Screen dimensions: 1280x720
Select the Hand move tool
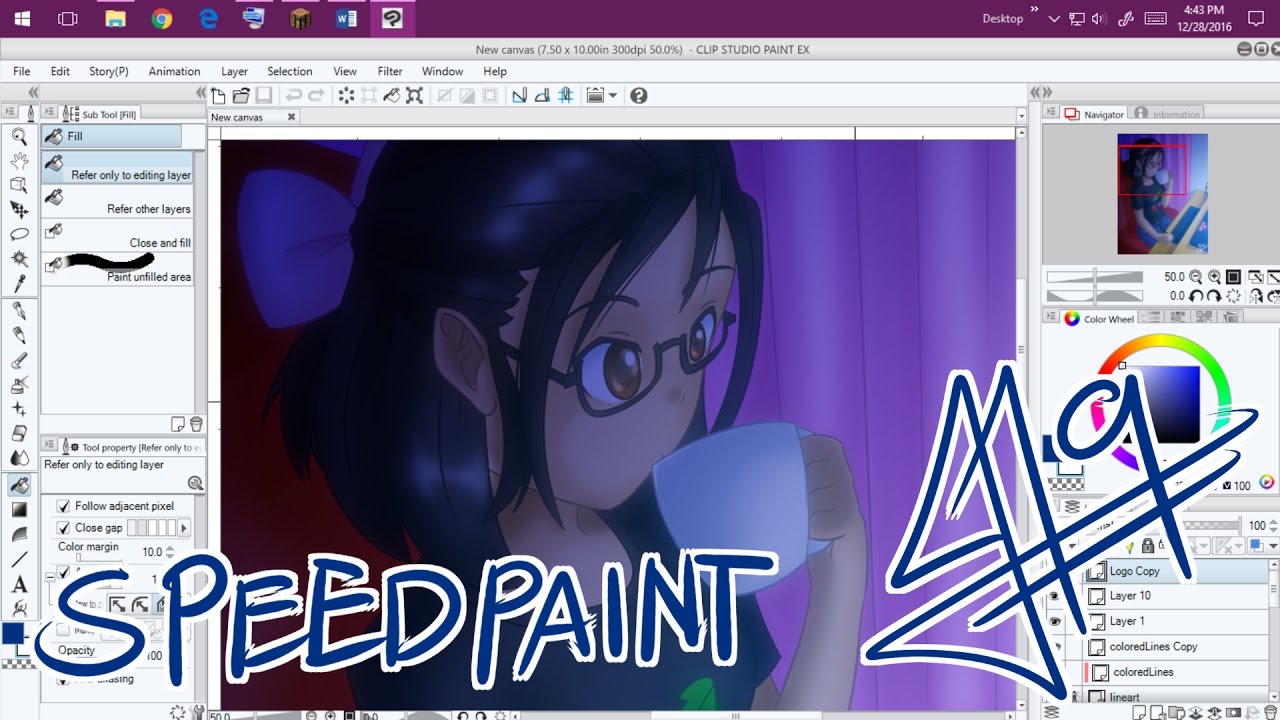(19, 161)
